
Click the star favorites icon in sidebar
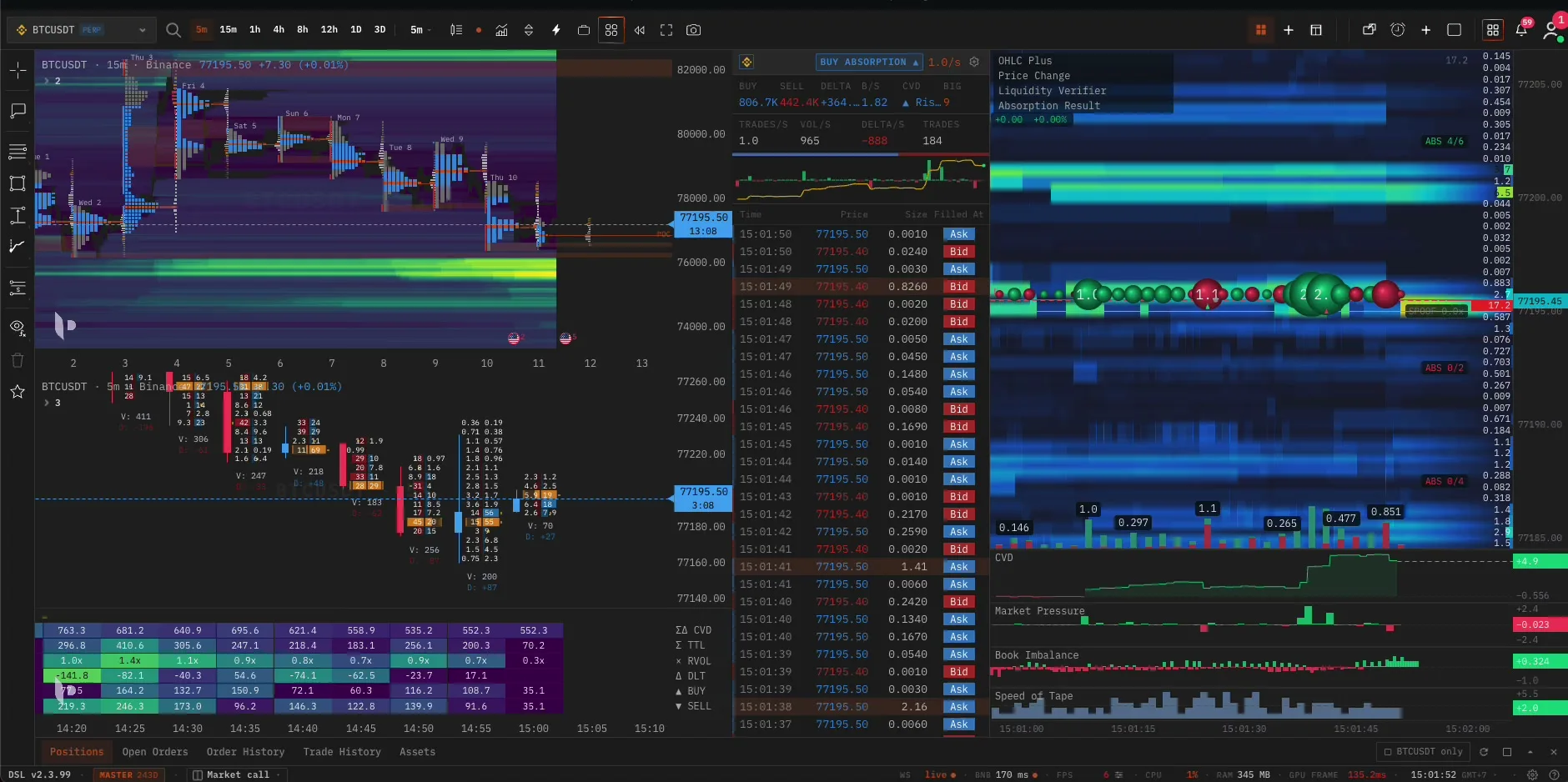coord(18,392)
